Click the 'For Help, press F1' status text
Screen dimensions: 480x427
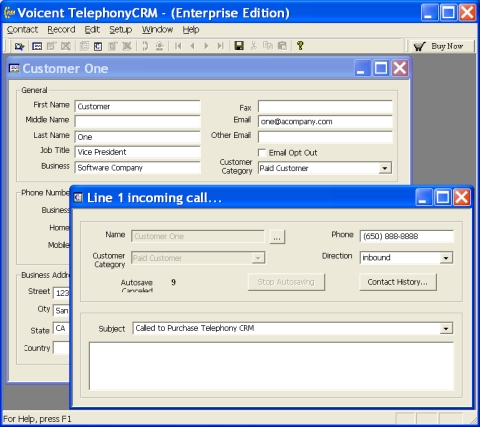click(x=37, y=419)
